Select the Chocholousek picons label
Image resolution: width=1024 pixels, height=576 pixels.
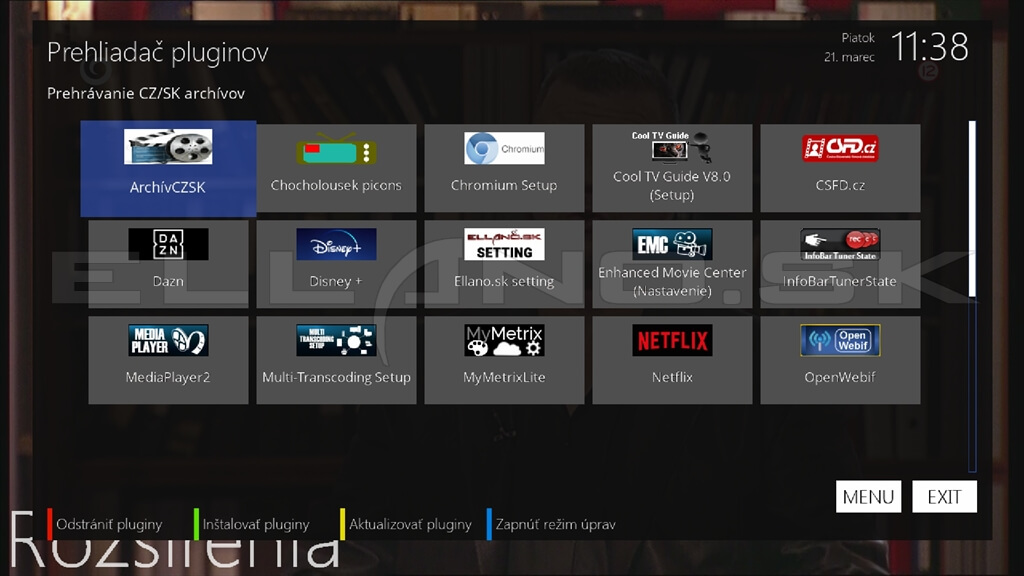pos(336,185)
